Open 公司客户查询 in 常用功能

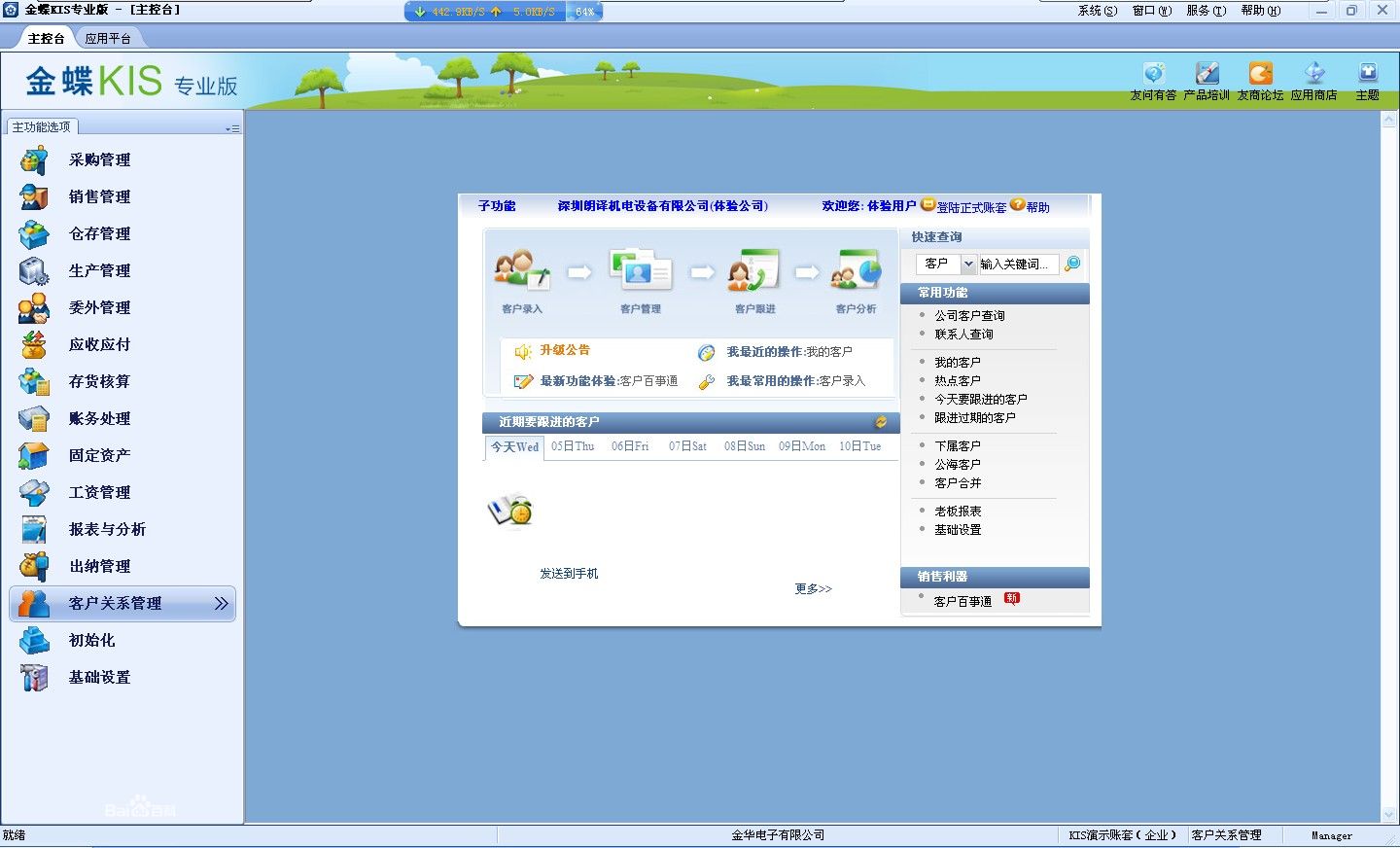(x=969, y=316)
